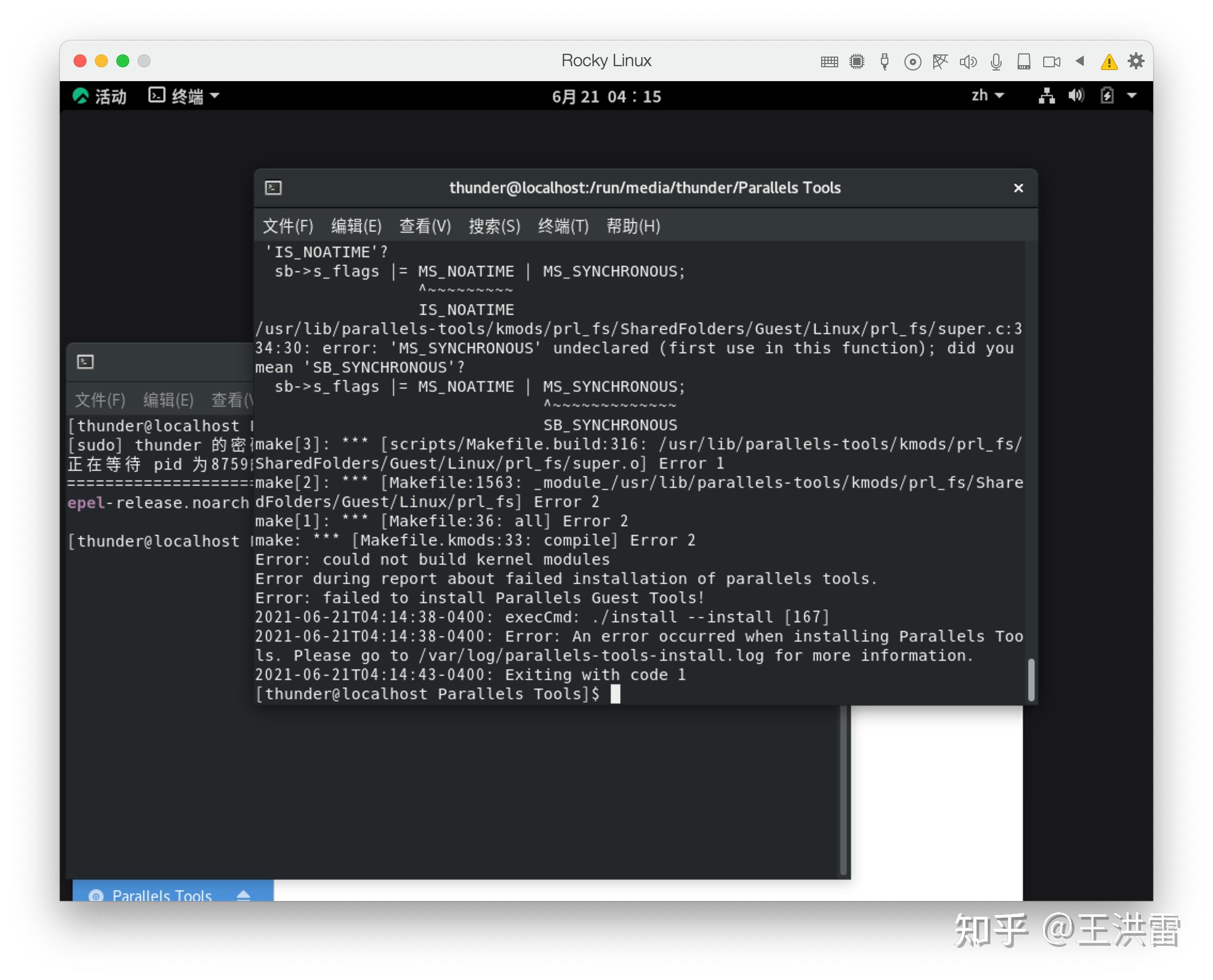The width and height of the screenshot is (1213, 980).
Task: Open the 搜索(S) menu in front terminal
Action: (x=495, y=226)
